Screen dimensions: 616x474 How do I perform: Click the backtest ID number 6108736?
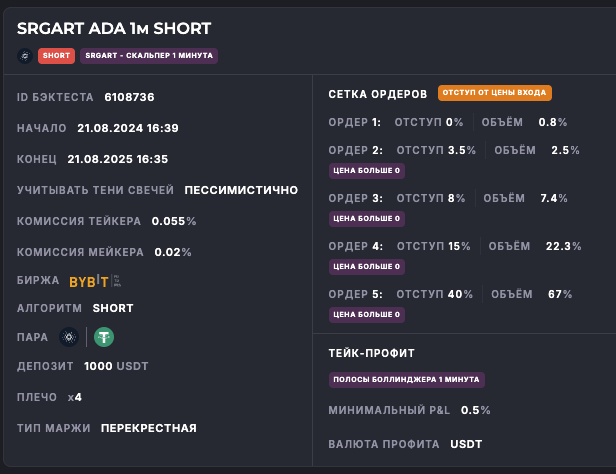(x=129, y=97)
